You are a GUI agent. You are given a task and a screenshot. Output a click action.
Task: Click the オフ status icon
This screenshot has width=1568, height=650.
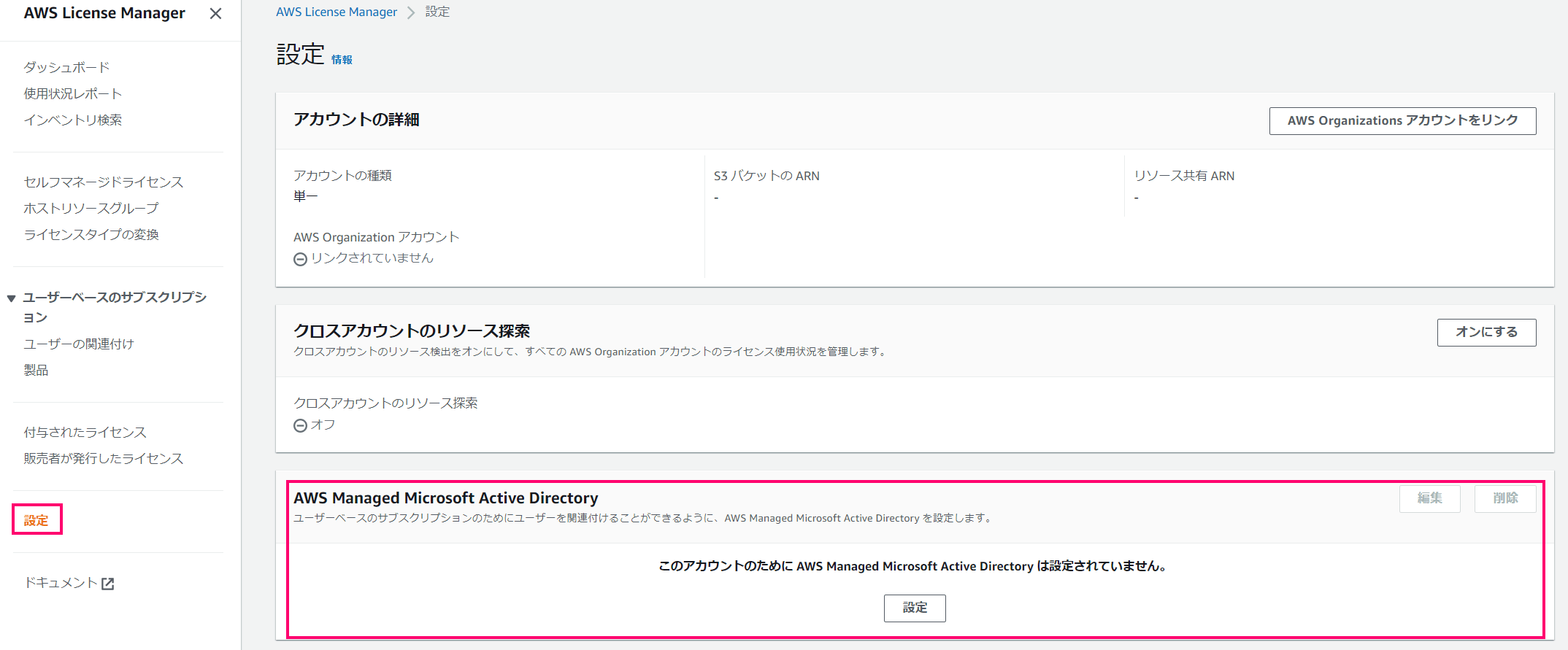300,425
